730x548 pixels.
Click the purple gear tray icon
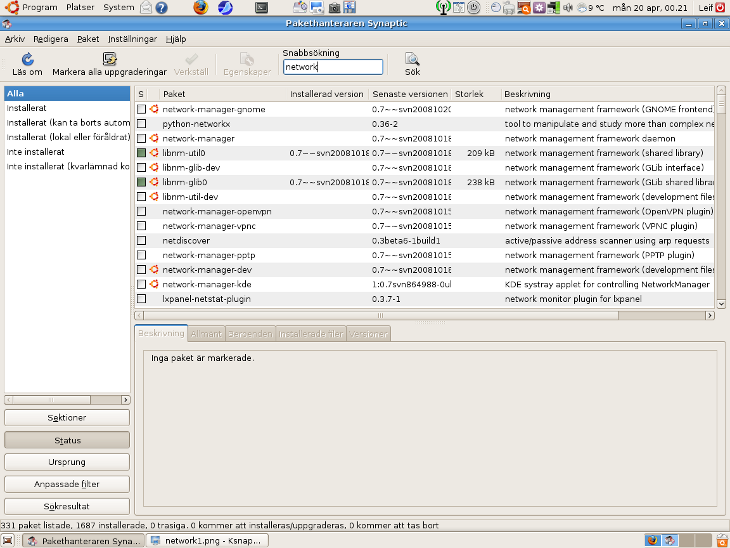tap(539, 8)
